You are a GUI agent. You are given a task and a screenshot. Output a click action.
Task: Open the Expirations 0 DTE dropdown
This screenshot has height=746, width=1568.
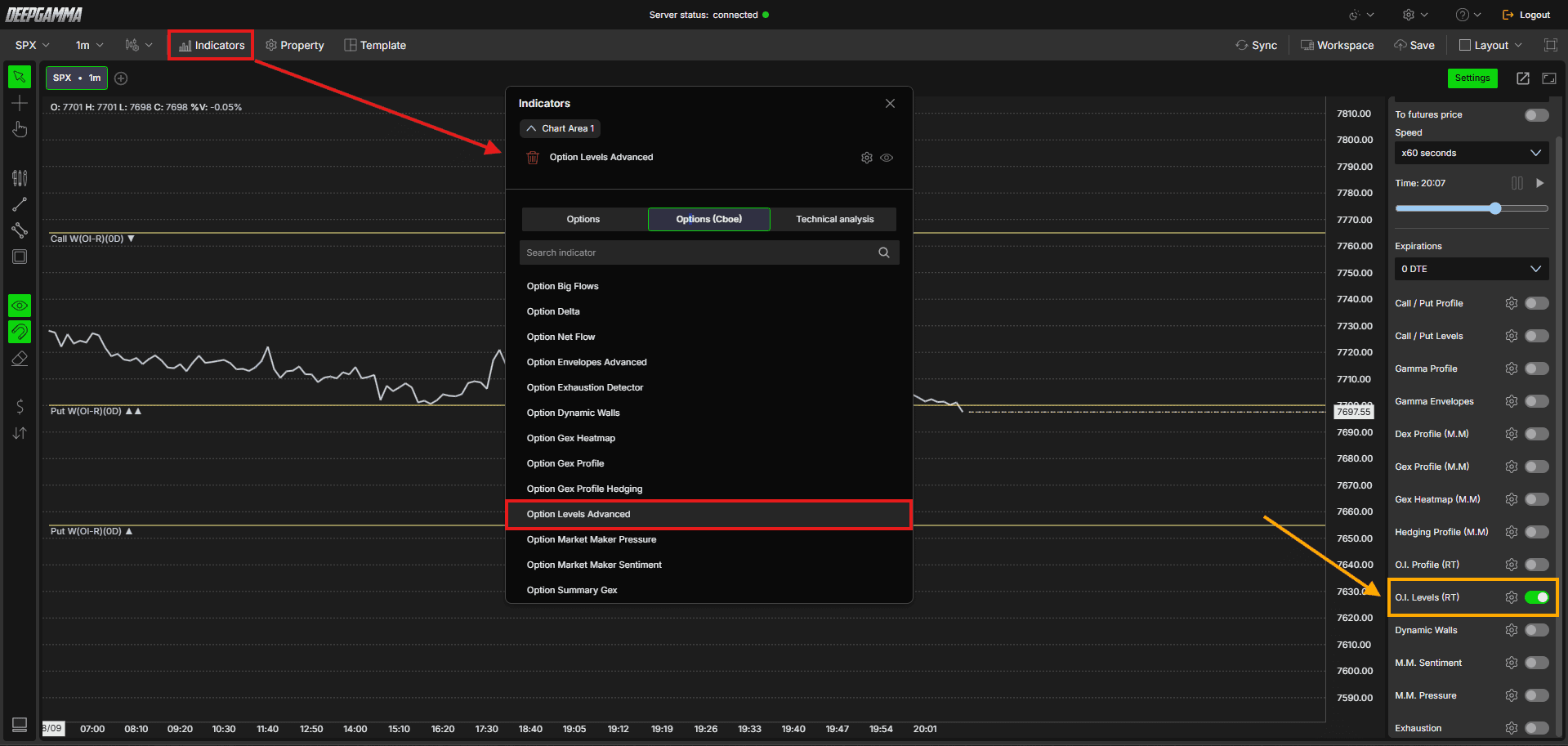pyautogui.click(x=1472, y=269)
